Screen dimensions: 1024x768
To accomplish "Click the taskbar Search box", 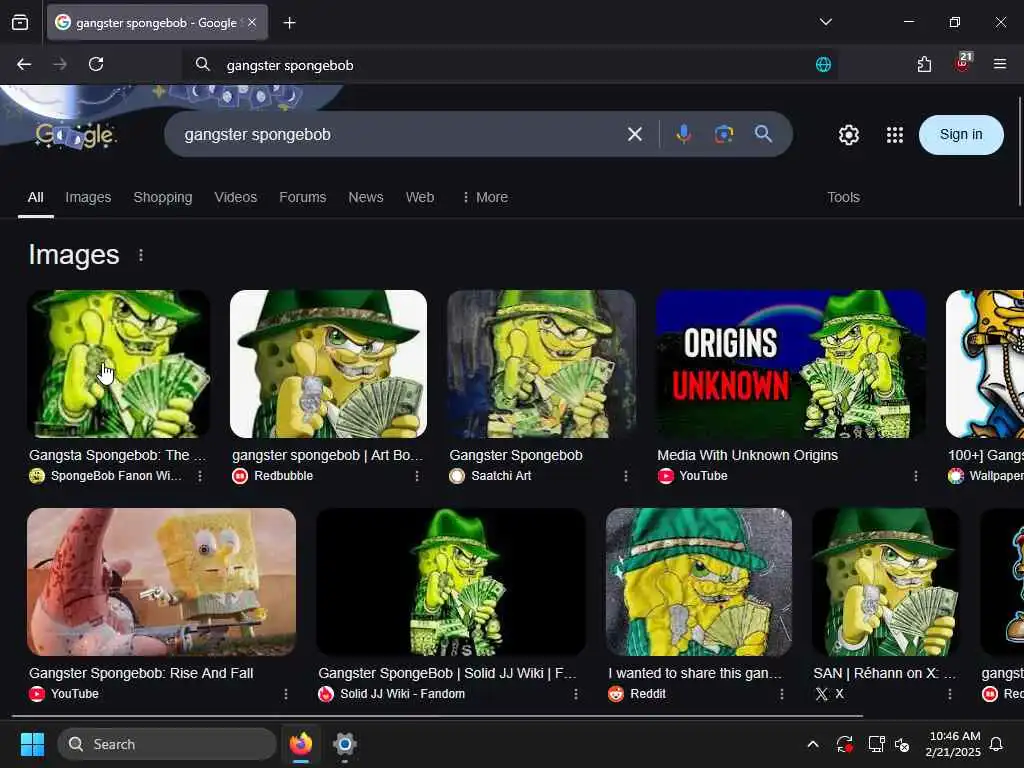I will coord(167,744).
